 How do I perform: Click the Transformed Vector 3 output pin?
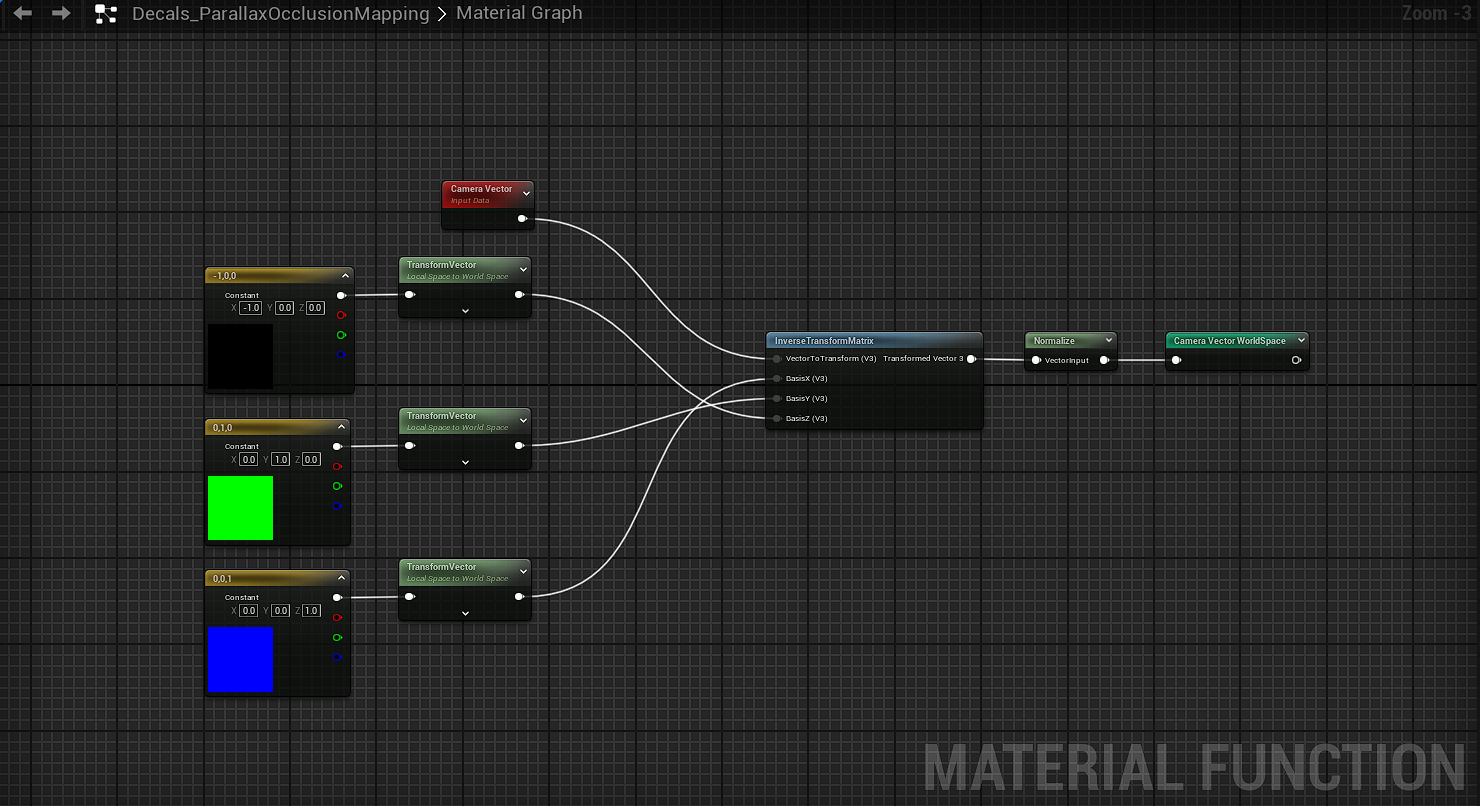point(971,359)
